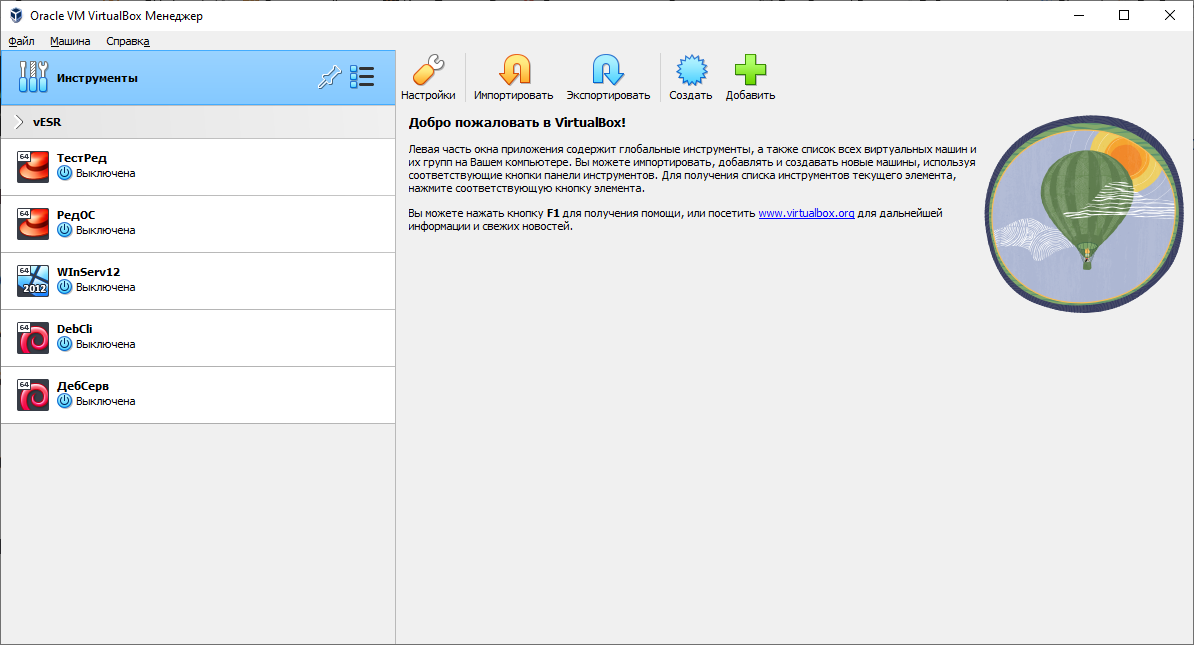Image resolution: width=1194 pixels, height=645 pixels.
Task: Expand the vESR group chevron
Action: click(20, 122)
